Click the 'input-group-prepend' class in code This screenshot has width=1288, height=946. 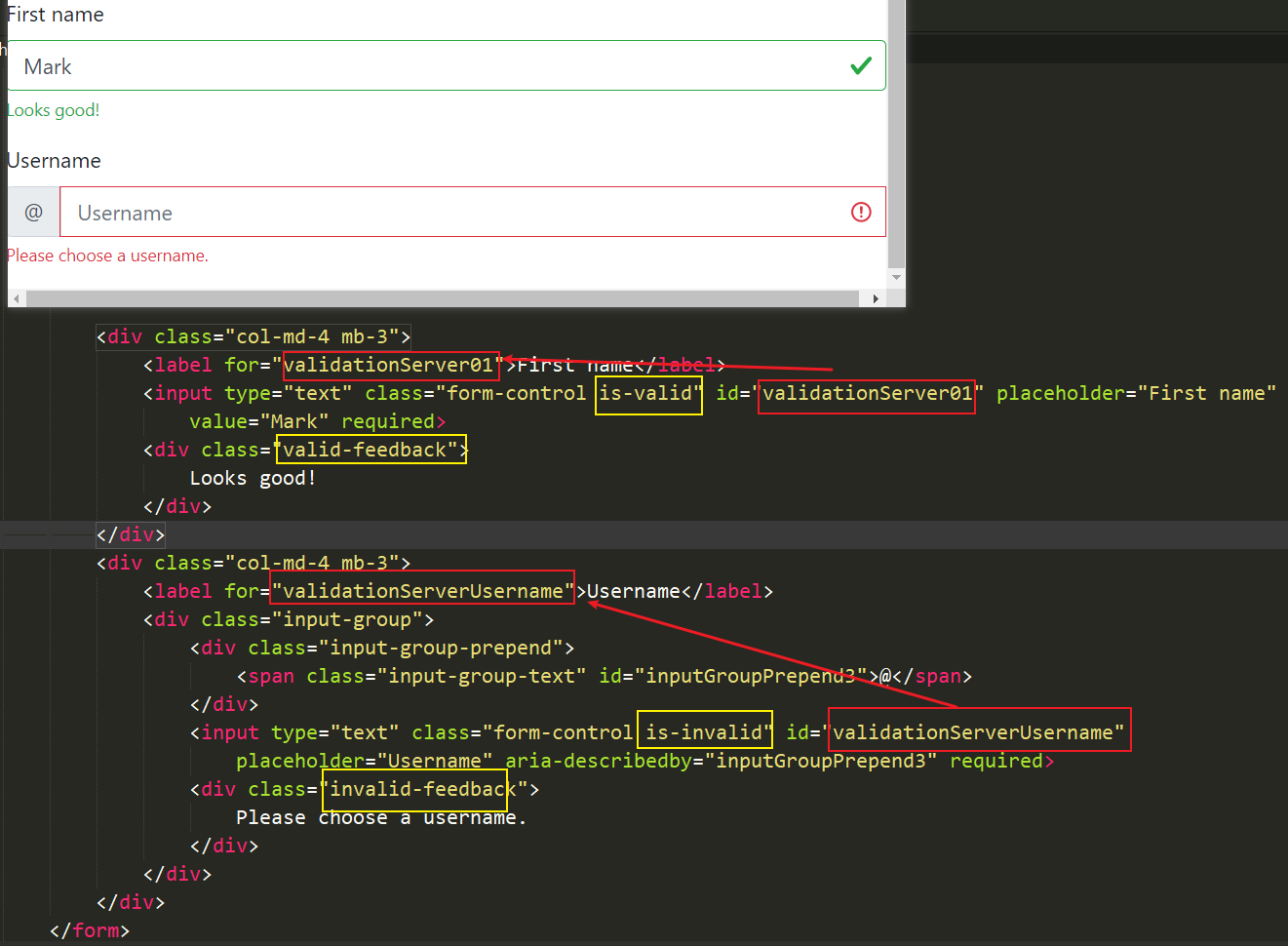point(441,648)
